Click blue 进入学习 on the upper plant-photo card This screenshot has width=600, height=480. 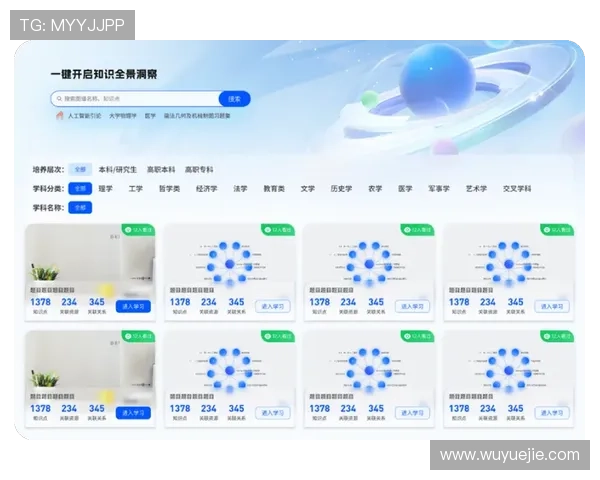point(133,306)
